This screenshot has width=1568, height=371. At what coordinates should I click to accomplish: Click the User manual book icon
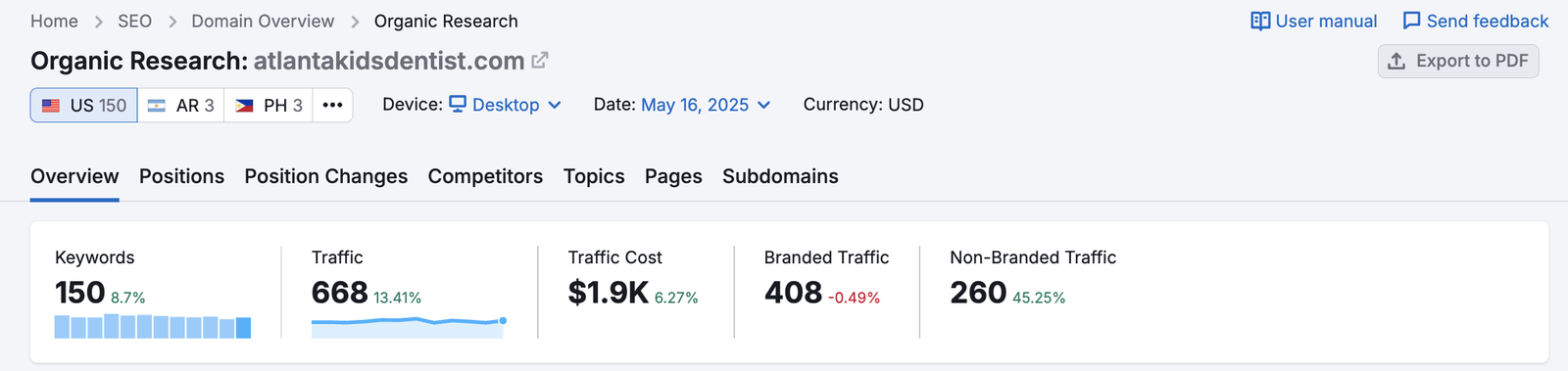coord(1260,21)
